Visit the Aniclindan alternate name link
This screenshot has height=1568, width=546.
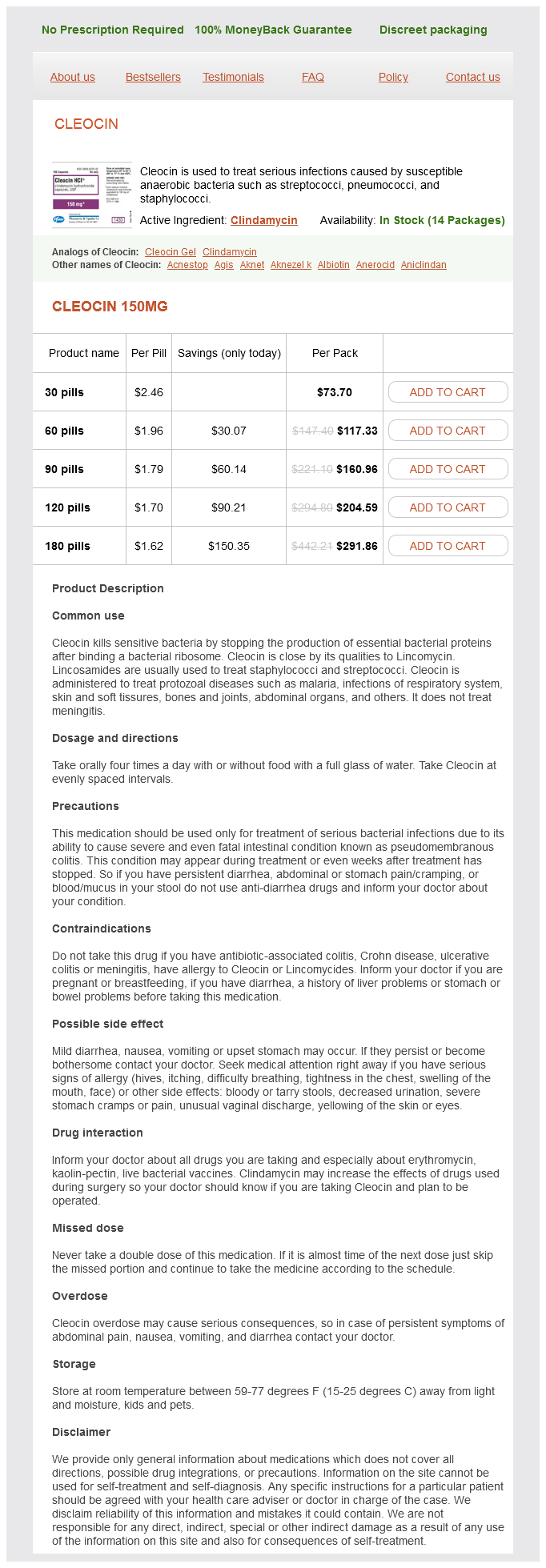point(424,265)
